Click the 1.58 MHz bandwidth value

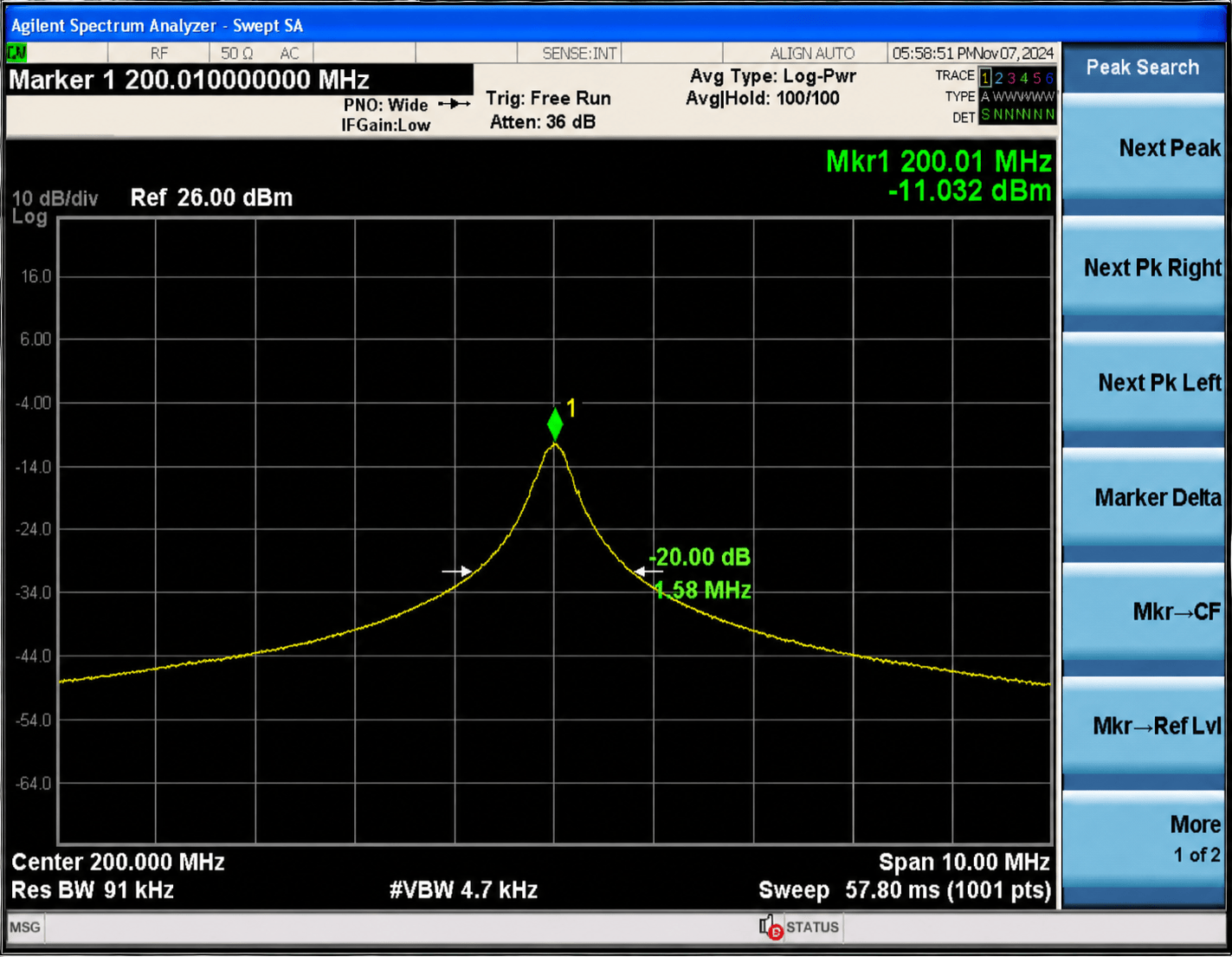pyautogui.click(x=703, y=591)
